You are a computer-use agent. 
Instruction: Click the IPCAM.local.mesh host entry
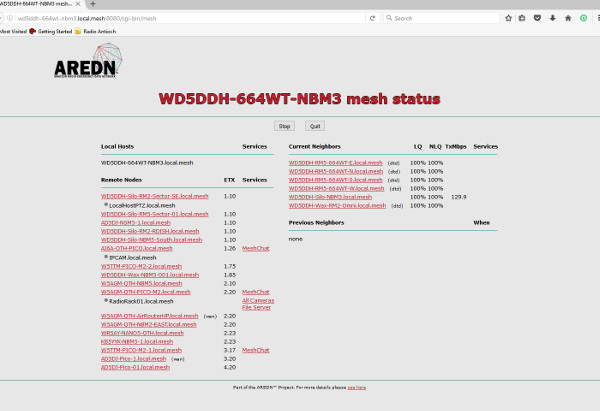132,258
